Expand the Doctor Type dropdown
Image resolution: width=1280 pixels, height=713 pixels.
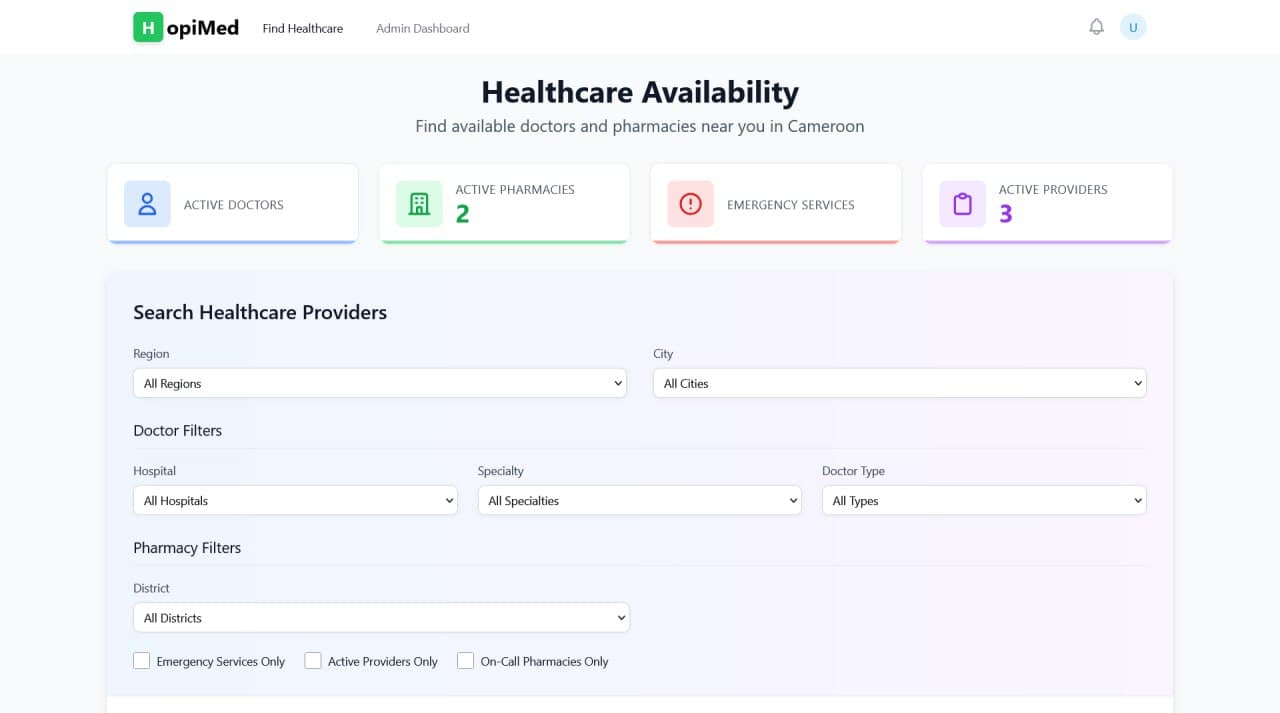click(983, 501)
